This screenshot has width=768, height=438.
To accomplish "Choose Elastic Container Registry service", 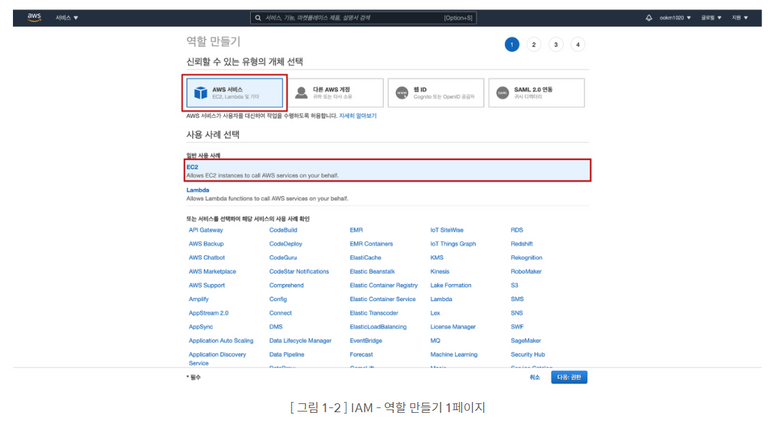I will [384, 285].
